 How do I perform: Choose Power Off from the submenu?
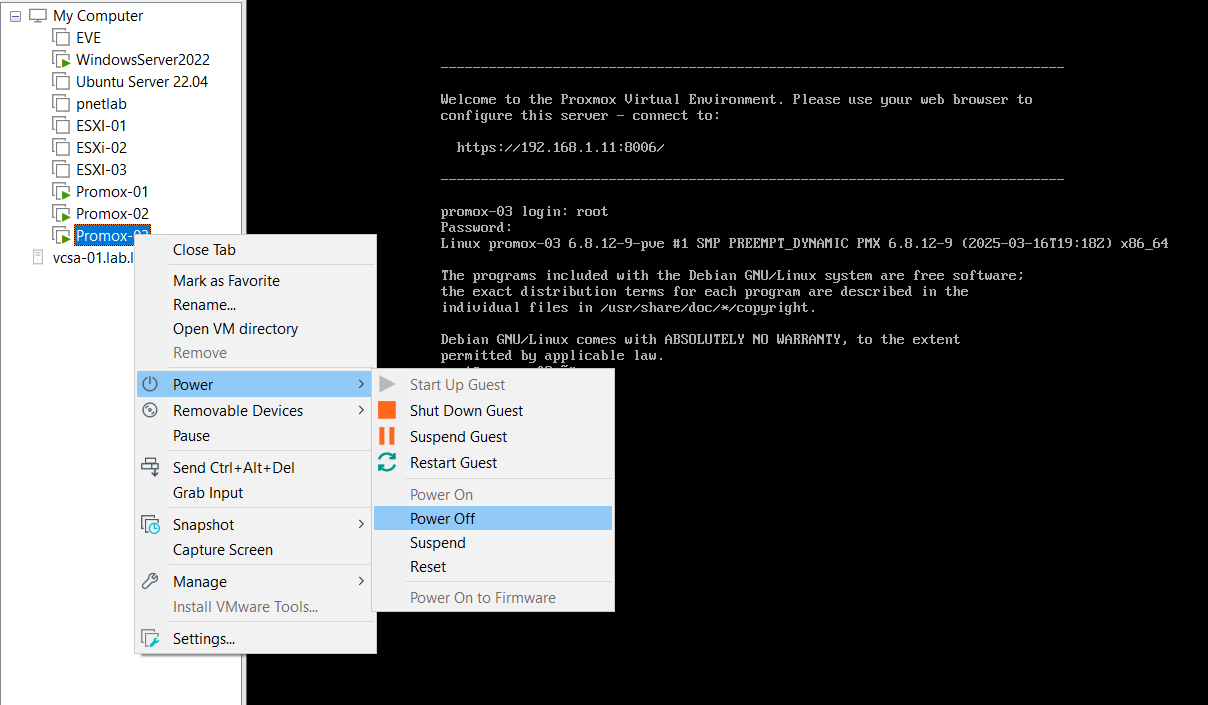tap(442, 518)
